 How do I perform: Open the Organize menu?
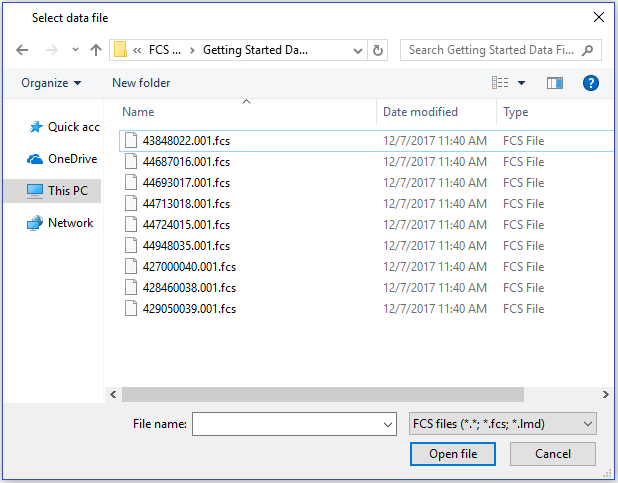click(51, 83)
